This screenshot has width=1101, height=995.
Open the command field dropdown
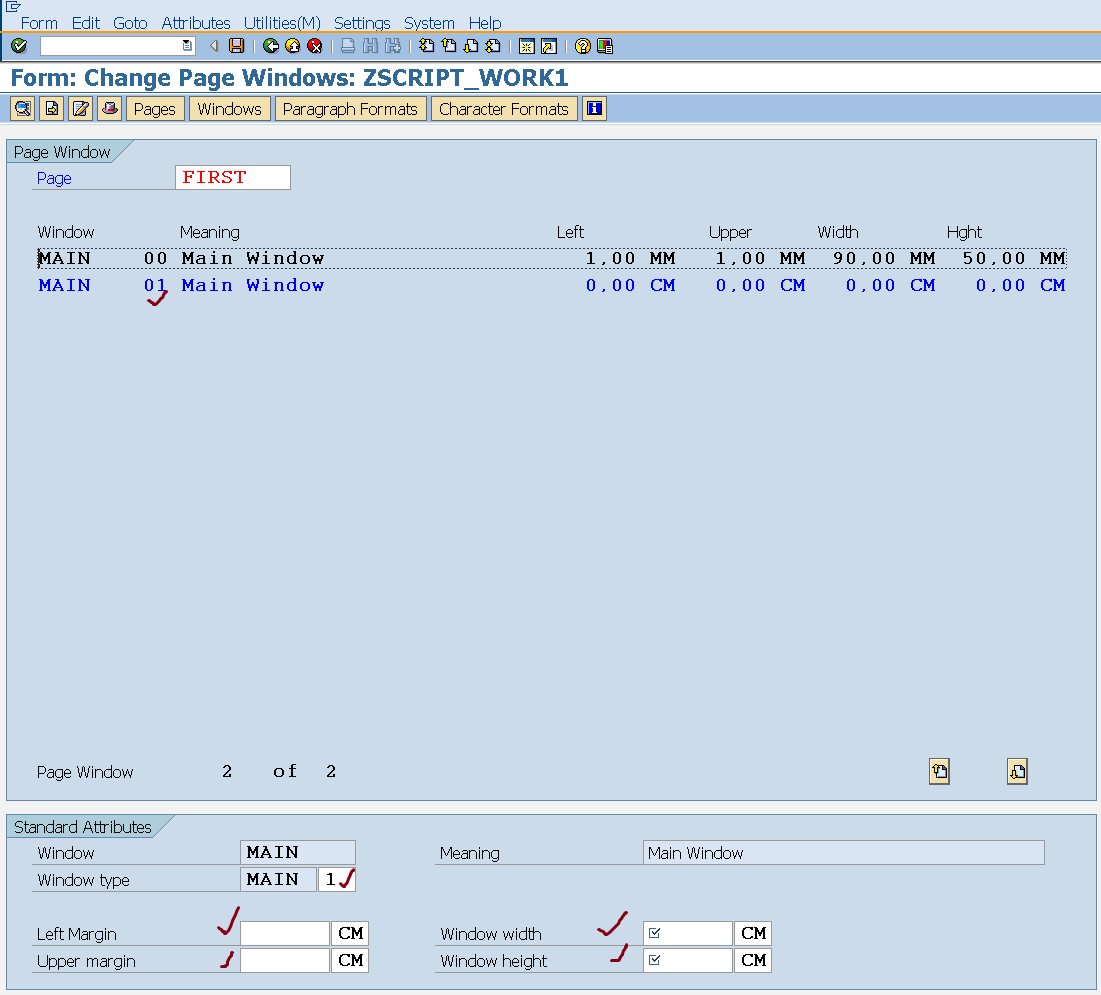pos(186,45)
